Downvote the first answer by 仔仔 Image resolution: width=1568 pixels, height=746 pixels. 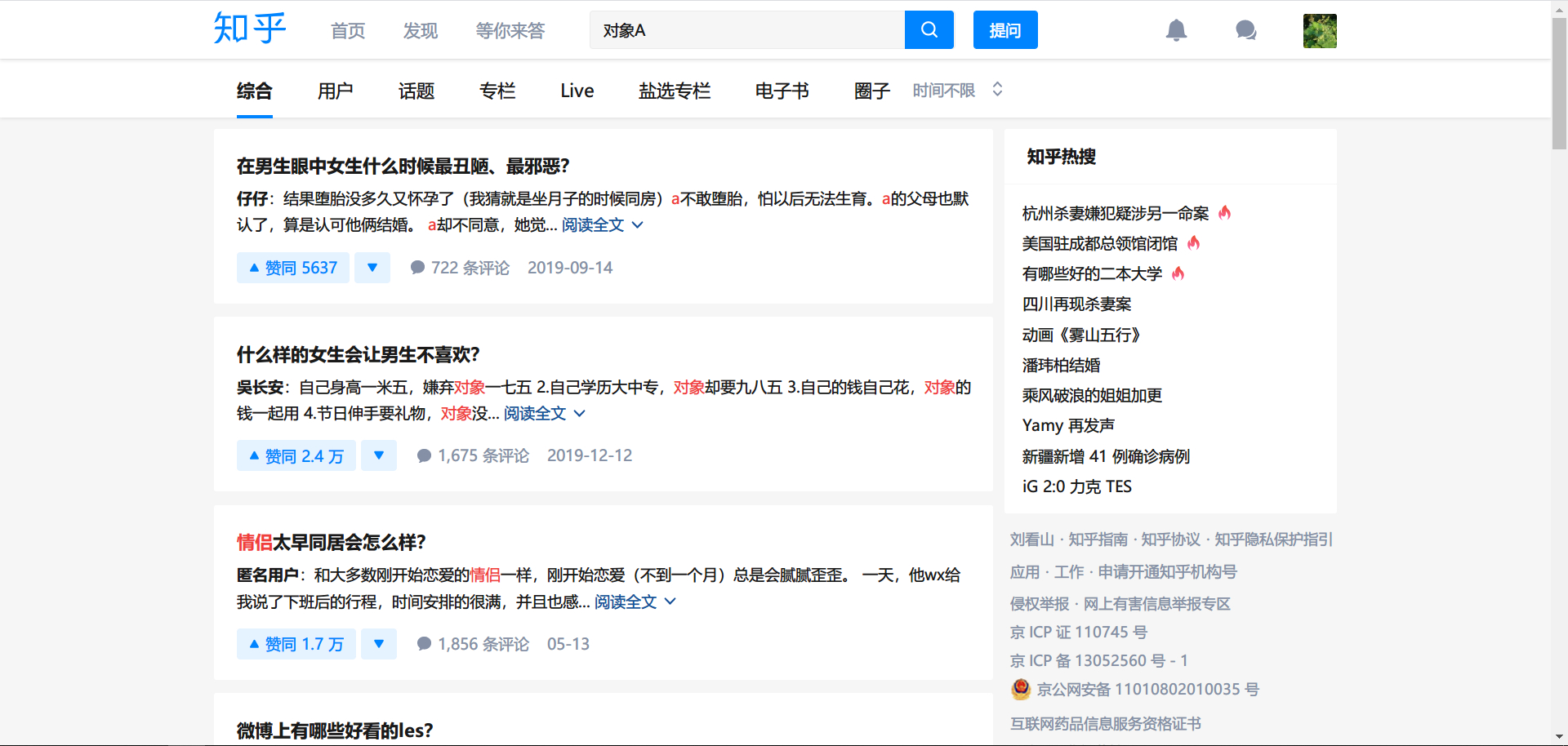(372, 268)
